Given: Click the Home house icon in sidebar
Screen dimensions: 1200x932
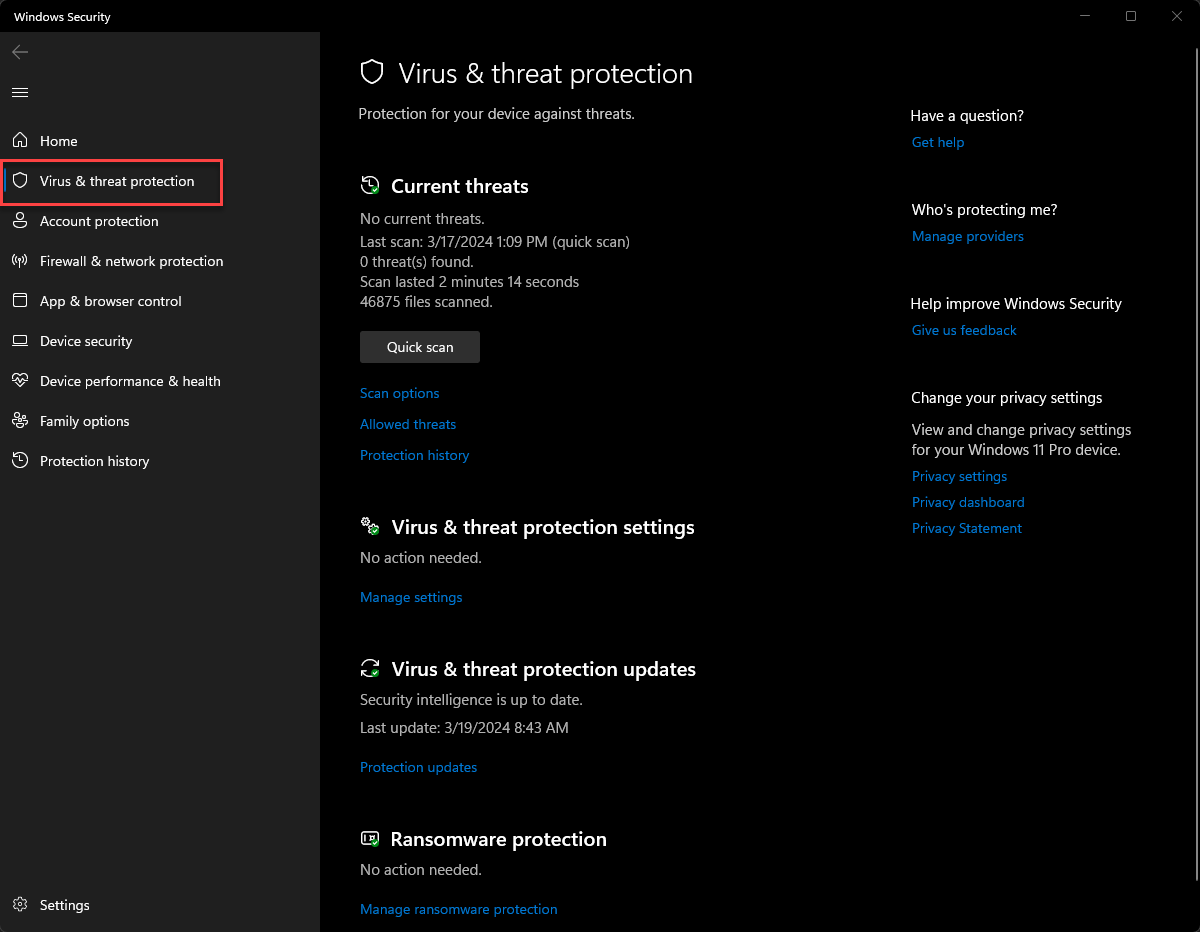Looking at the screenshot, I should [20, 141].
